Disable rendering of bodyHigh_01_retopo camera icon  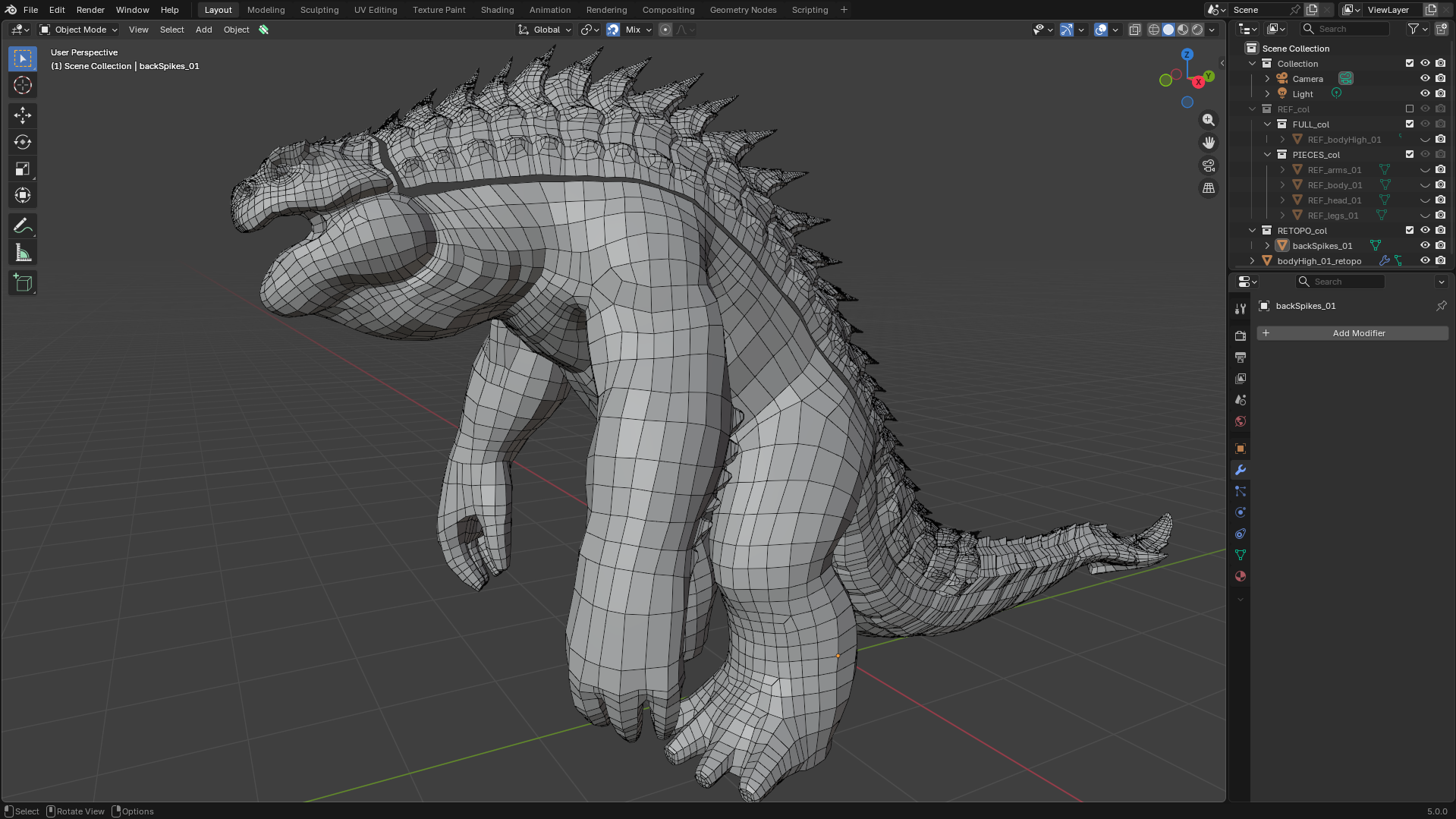(1440, 261)
